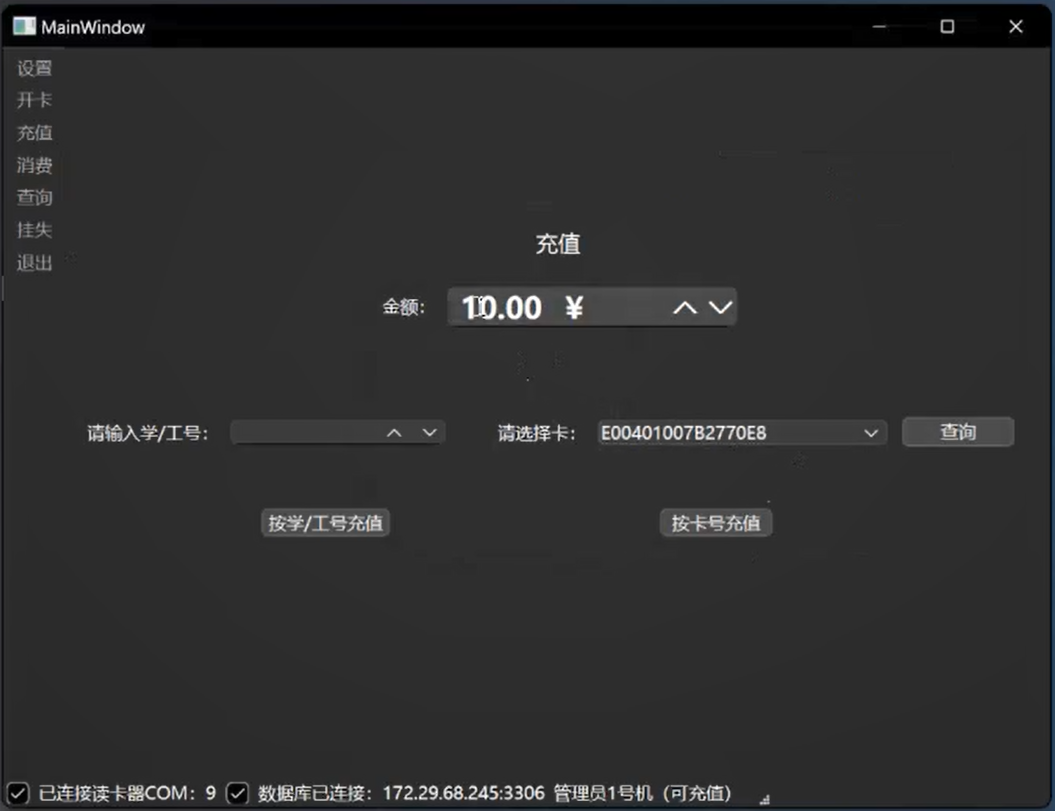Click the 按卡号充值 button

pyautogui.click(x=716, y=523)
